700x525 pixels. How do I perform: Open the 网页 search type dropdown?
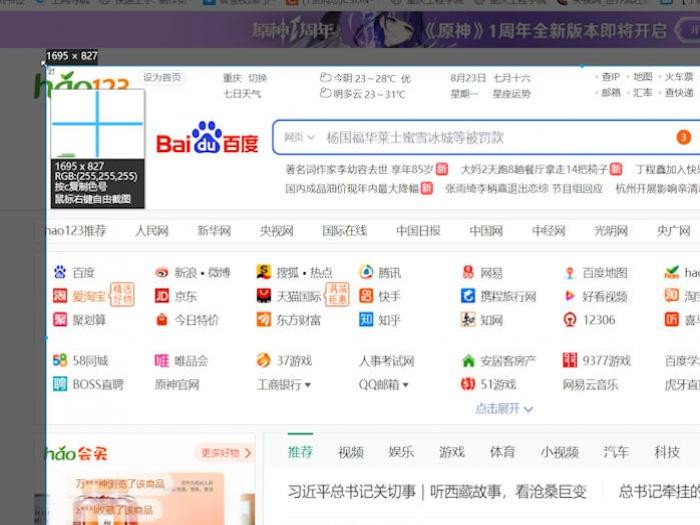[299, 138]
